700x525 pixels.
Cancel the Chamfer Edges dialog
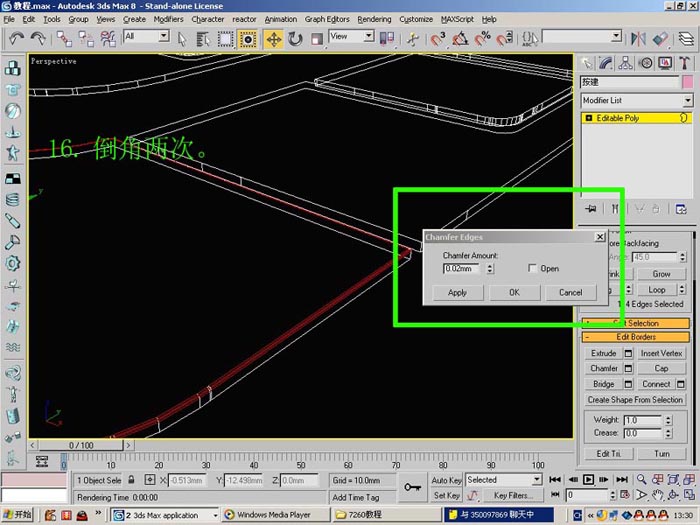tap(571, 293)
